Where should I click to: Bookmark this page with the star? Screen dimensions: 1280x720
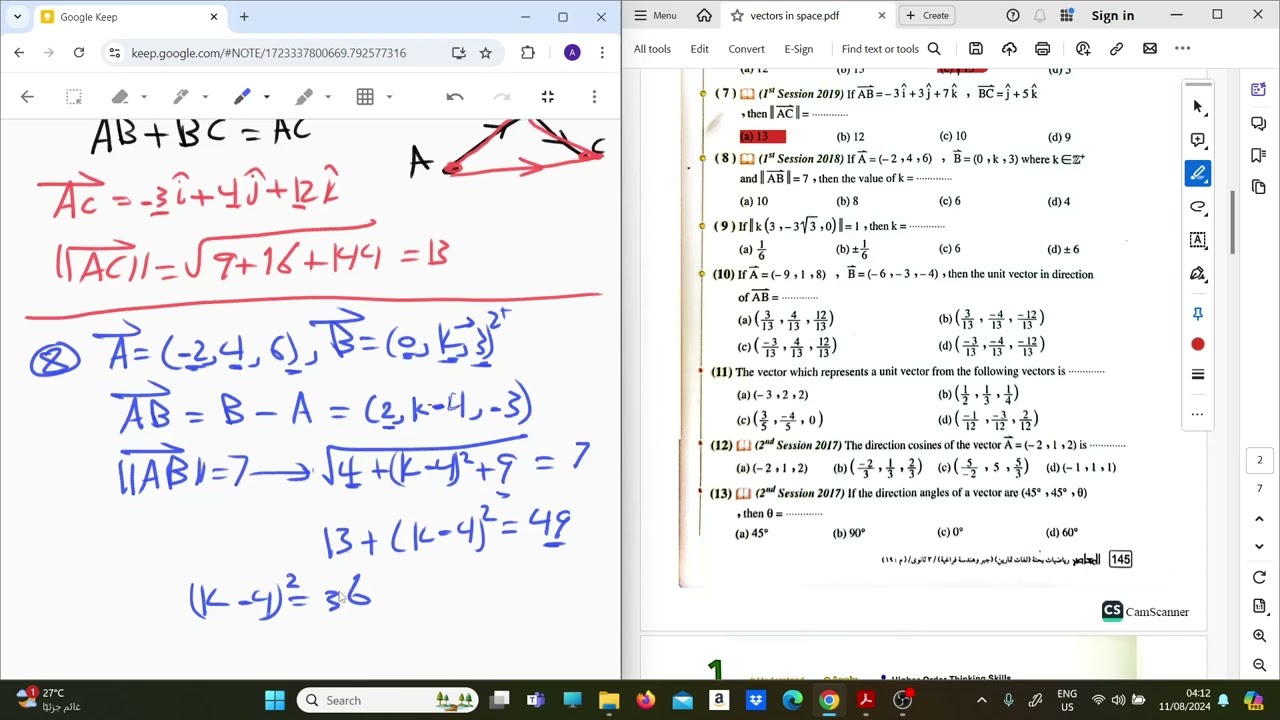485,53
